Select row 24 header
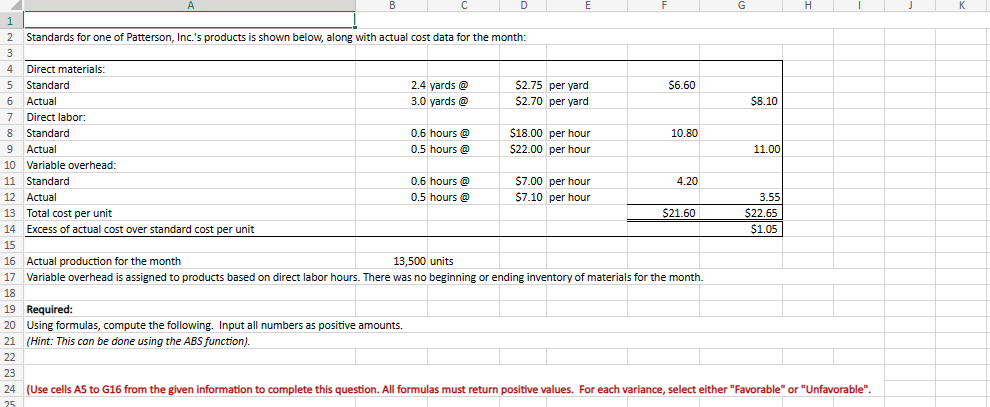The image size is (990, 407). (11, 389)
